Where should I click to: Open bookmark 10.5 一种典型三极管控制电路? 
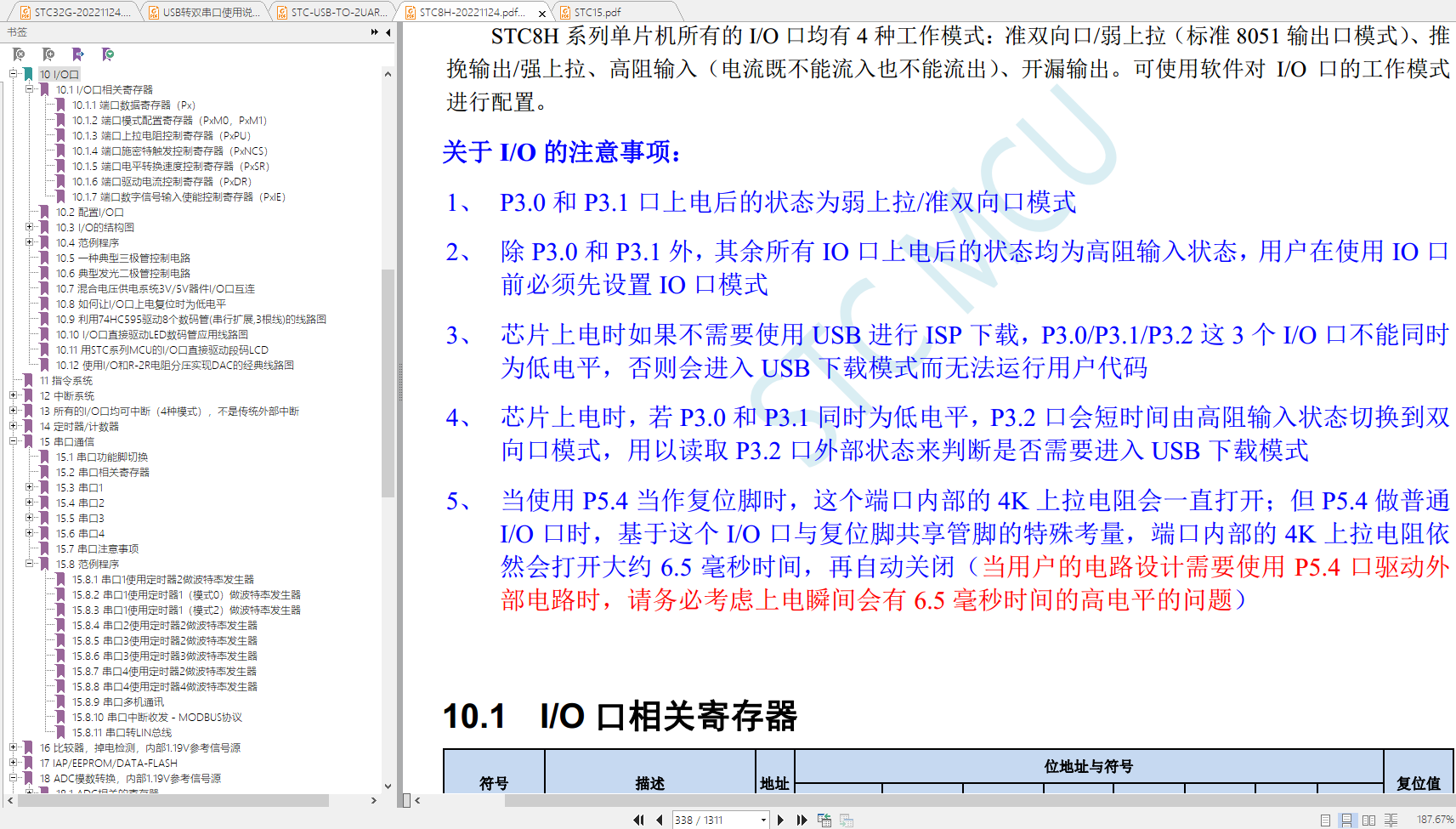click(123, 258)
